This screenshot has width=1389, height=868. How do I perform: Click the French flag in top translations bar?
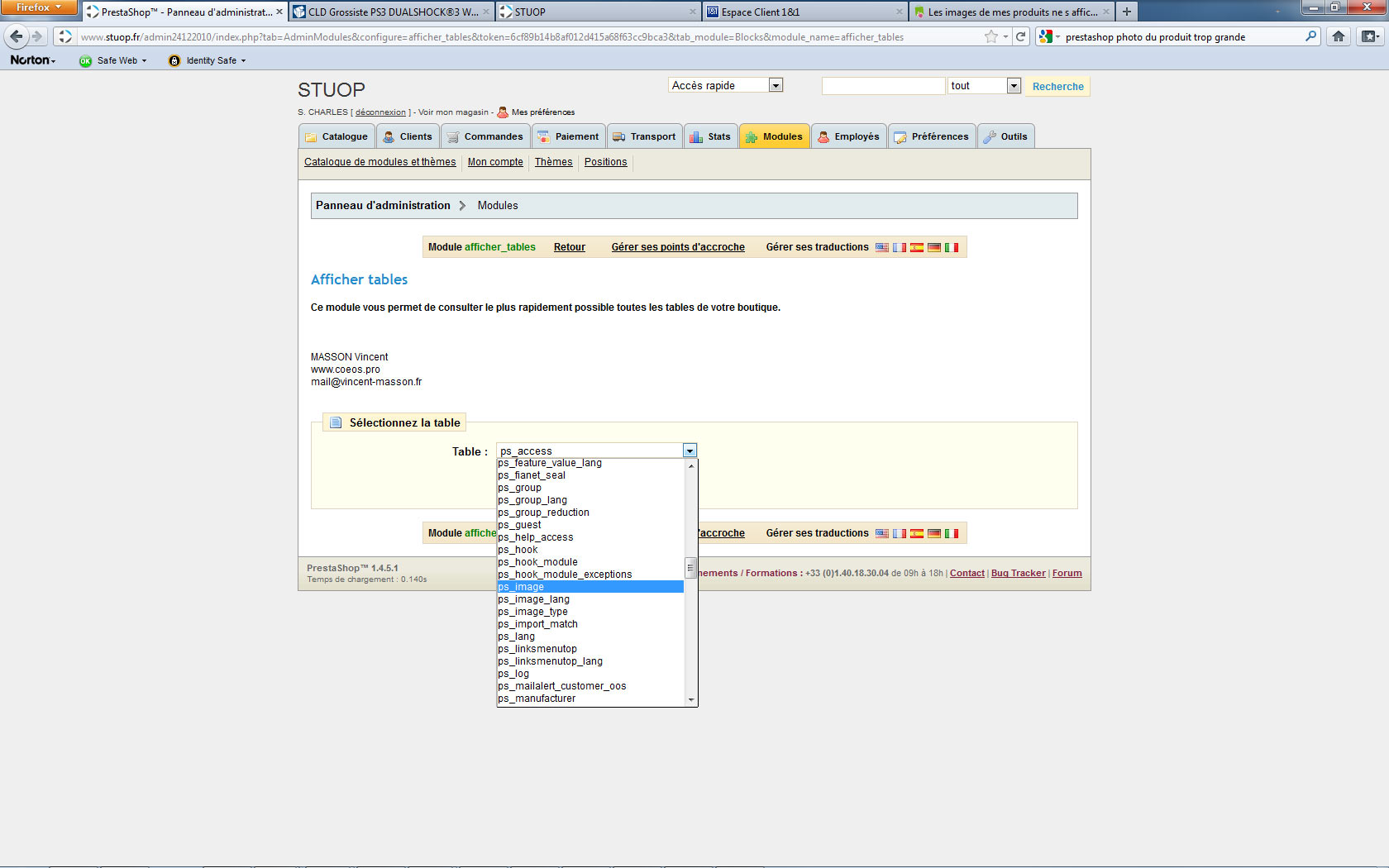pos(900,247)
